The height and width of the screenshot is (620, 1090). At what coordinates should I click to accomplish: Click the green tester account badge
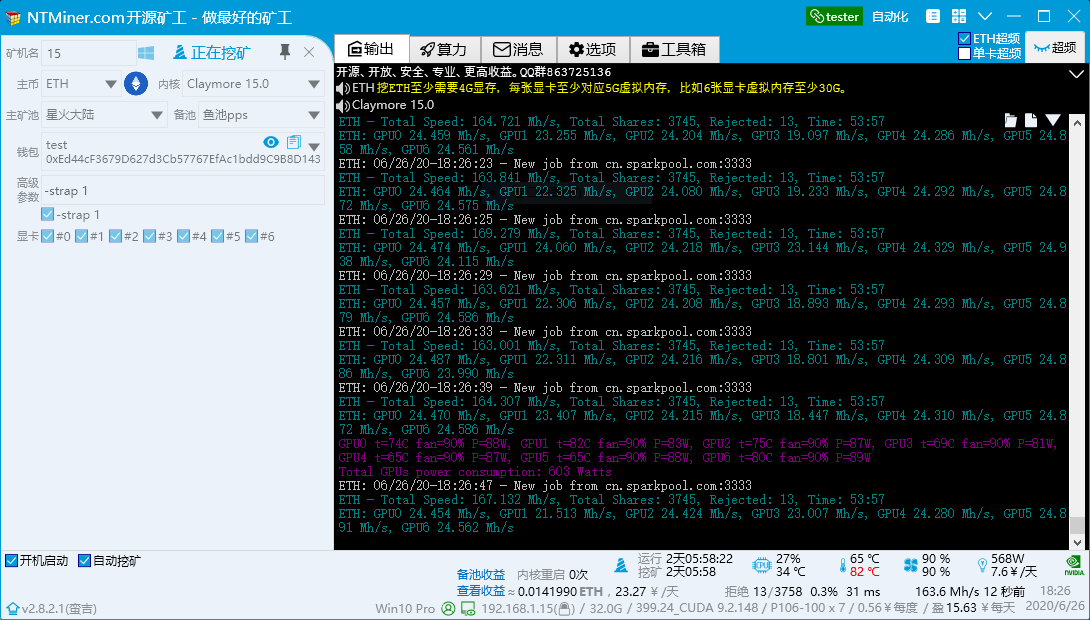click(834, 17)
